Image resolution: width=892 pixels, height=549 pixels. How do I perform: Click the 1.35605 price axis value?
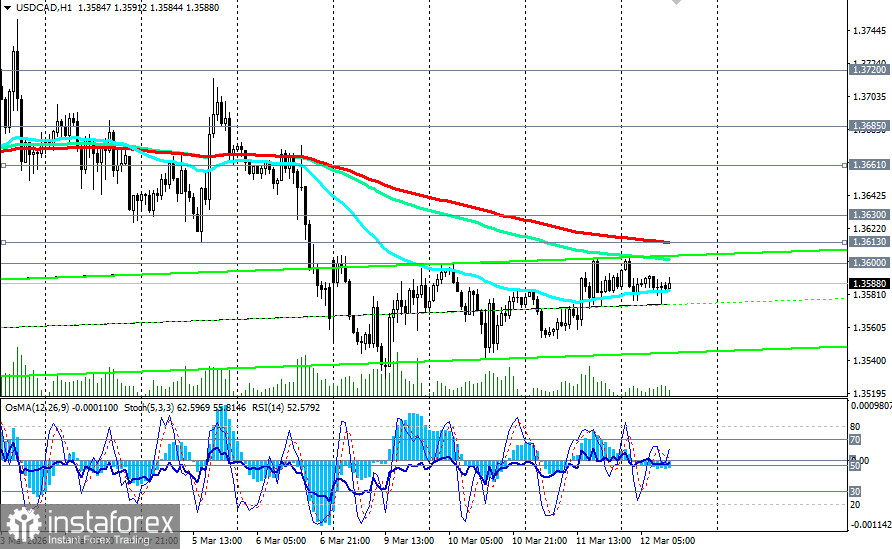870,328
